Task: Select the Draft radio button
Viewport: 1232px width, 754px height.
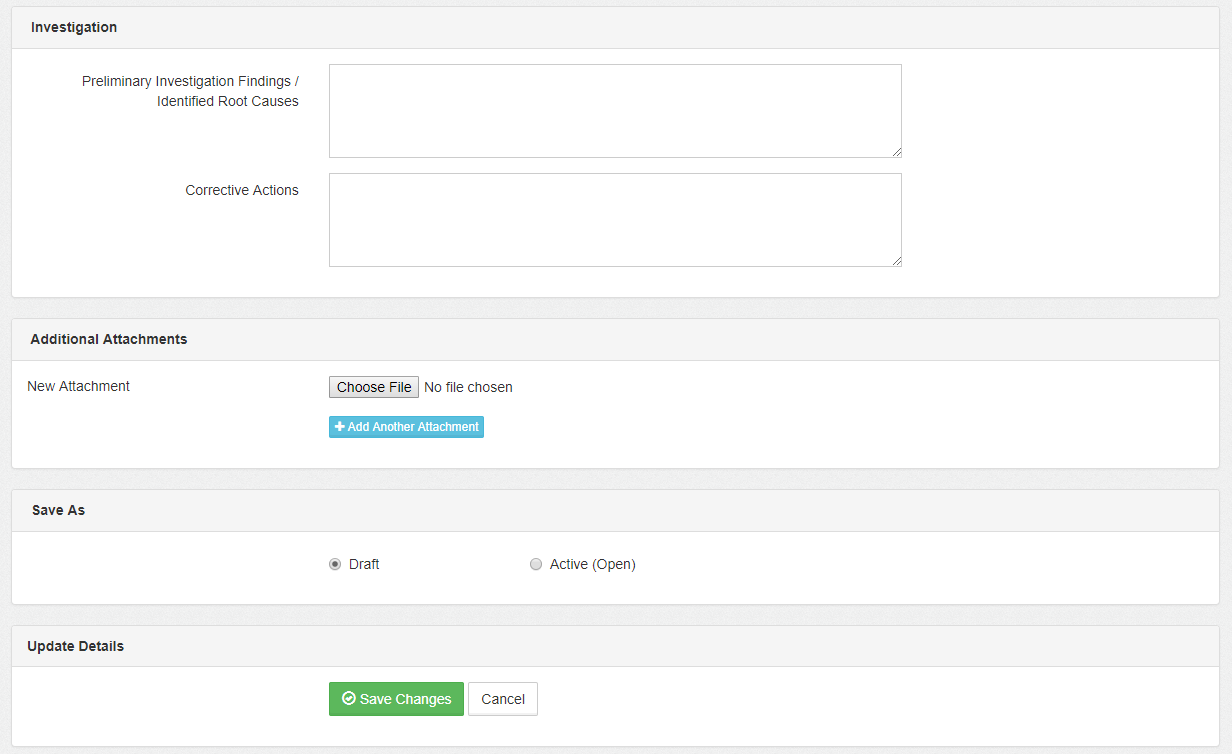Action: point(335,564)
